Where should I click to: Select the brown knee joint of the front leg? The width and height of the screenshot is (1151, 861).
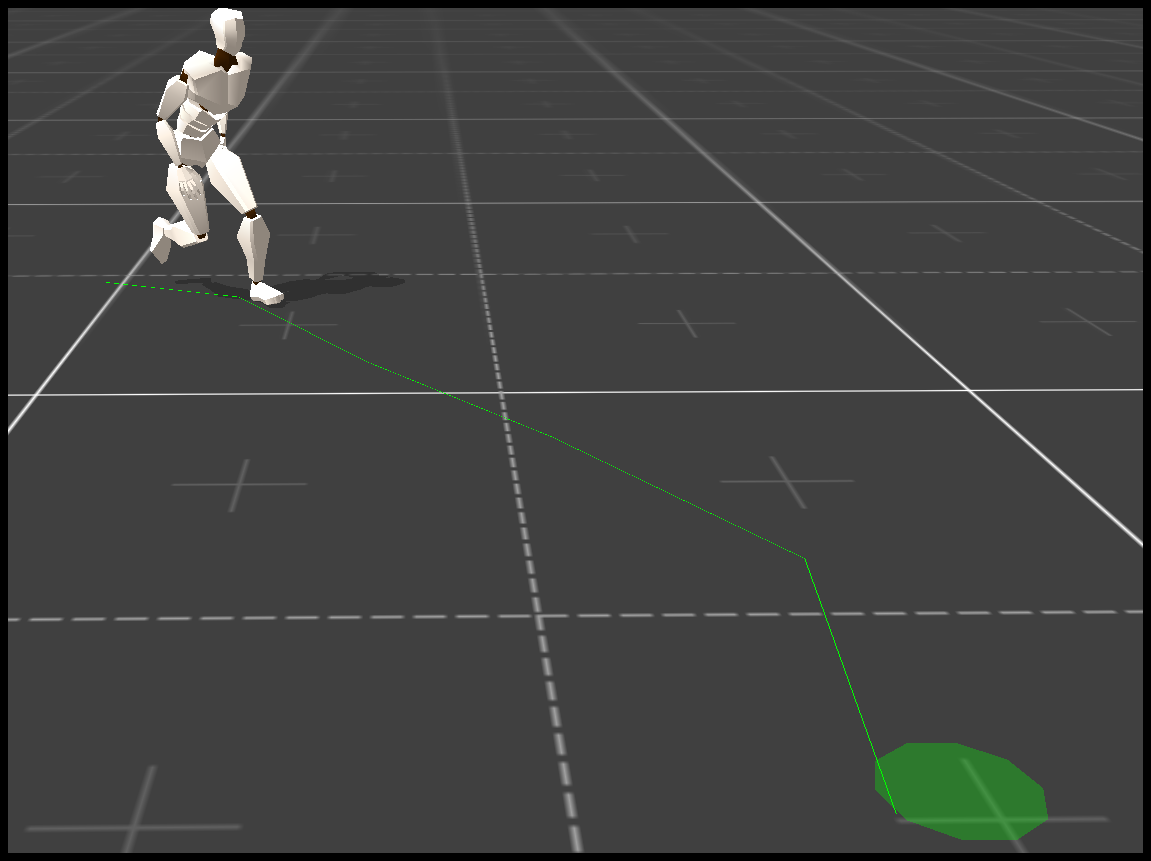click(x=251, y=213)
